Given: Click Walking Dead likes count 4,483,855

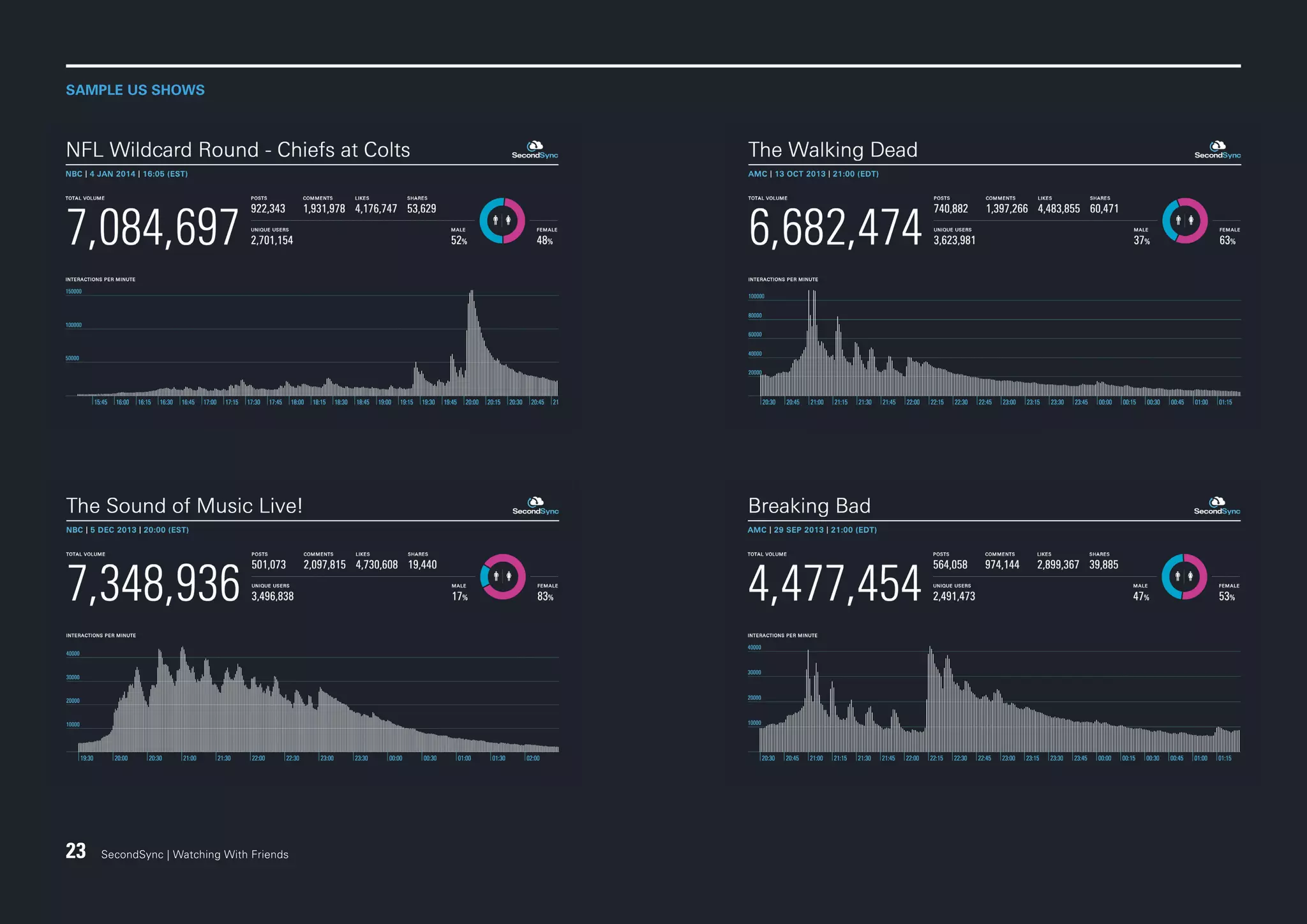Looking at the screenshot, I should pos(1059,209).
